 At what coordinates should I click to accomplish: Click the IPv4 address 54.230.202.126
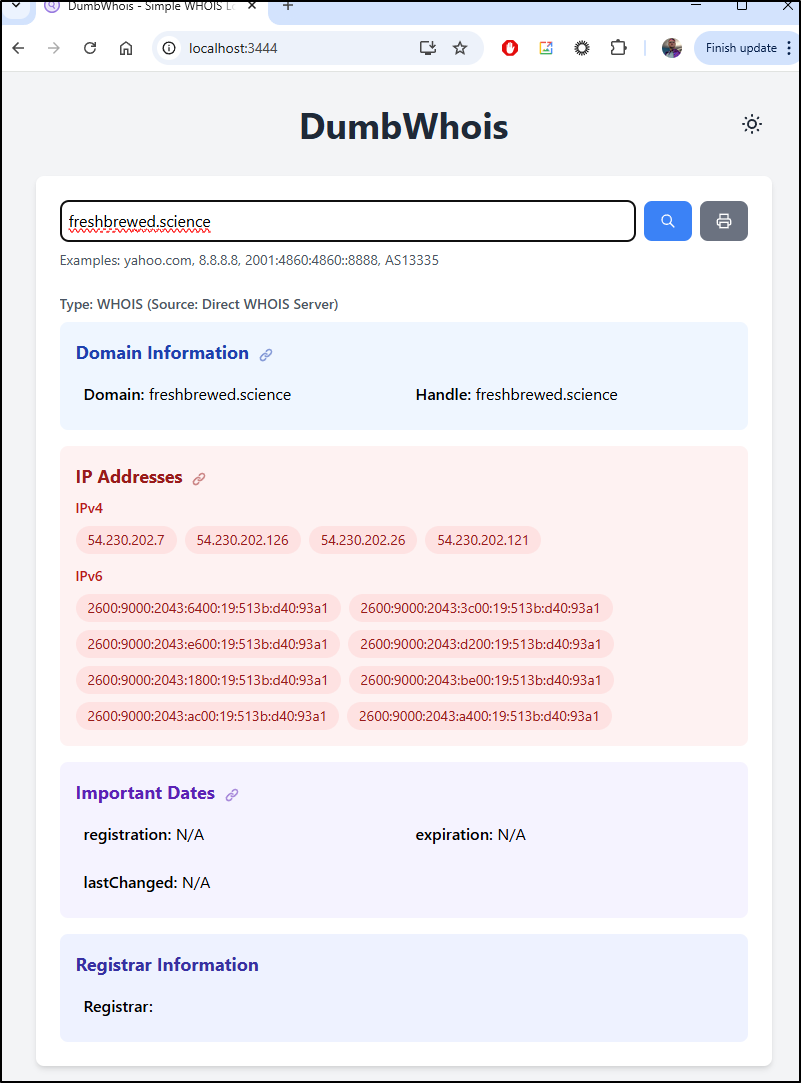[x=242, y=540]
